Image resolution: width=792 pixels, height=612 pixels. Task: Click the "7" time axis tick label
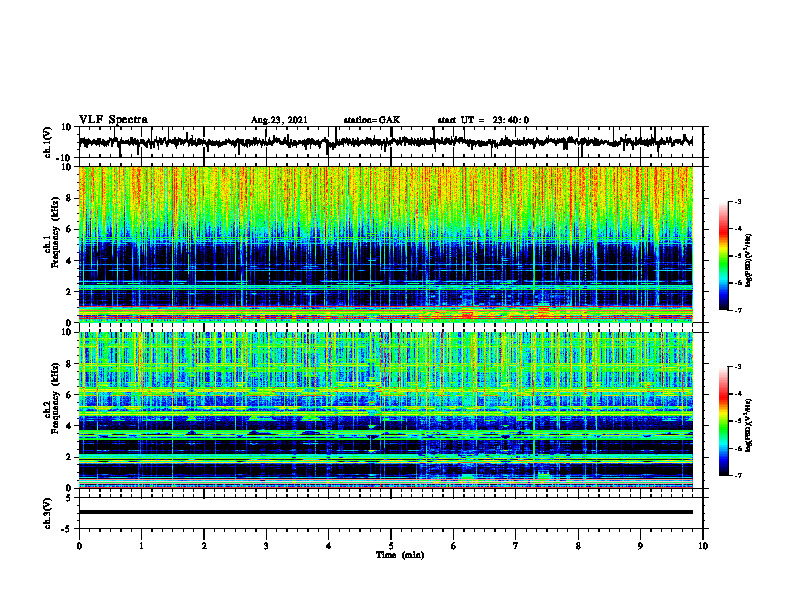tap(516, 546)
